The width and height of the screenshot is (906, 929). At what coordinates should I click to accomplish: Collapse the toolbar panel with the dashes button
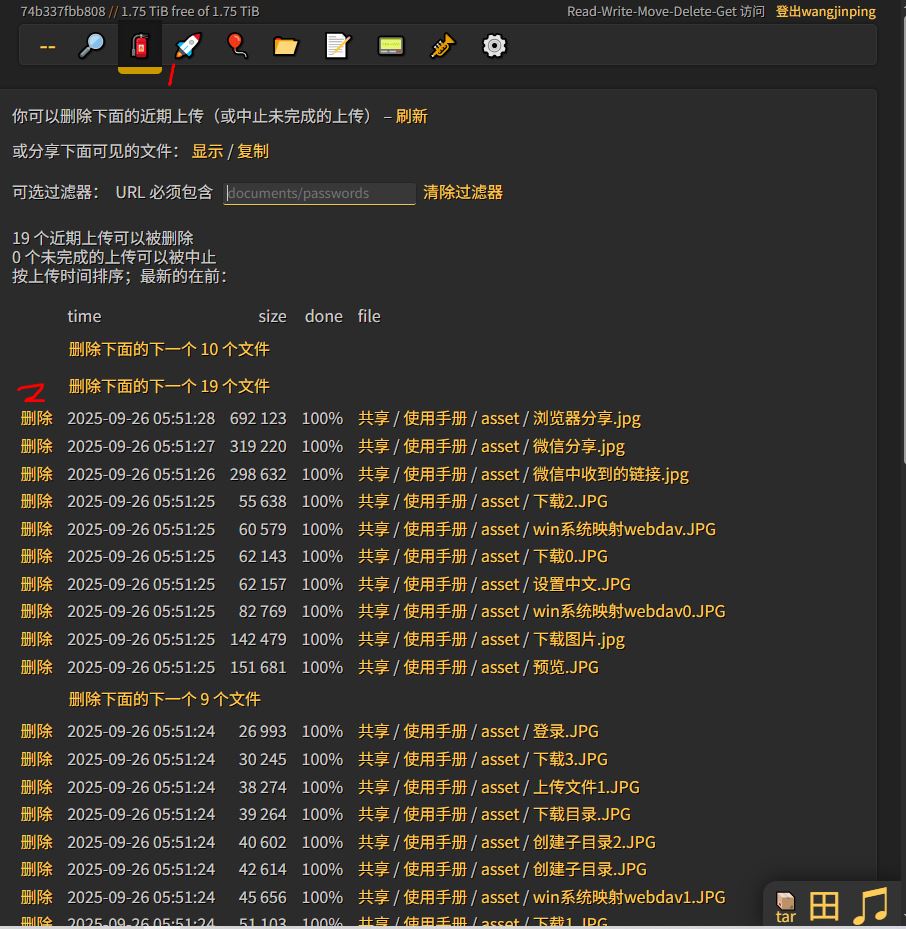tap(47, 46)
